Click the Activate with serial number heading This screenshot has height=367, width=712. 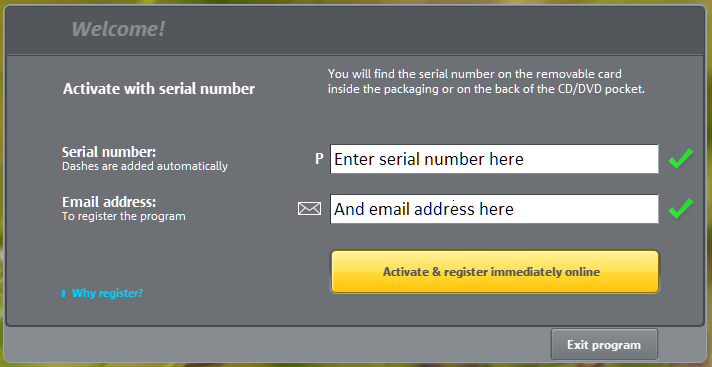[159, 89]
